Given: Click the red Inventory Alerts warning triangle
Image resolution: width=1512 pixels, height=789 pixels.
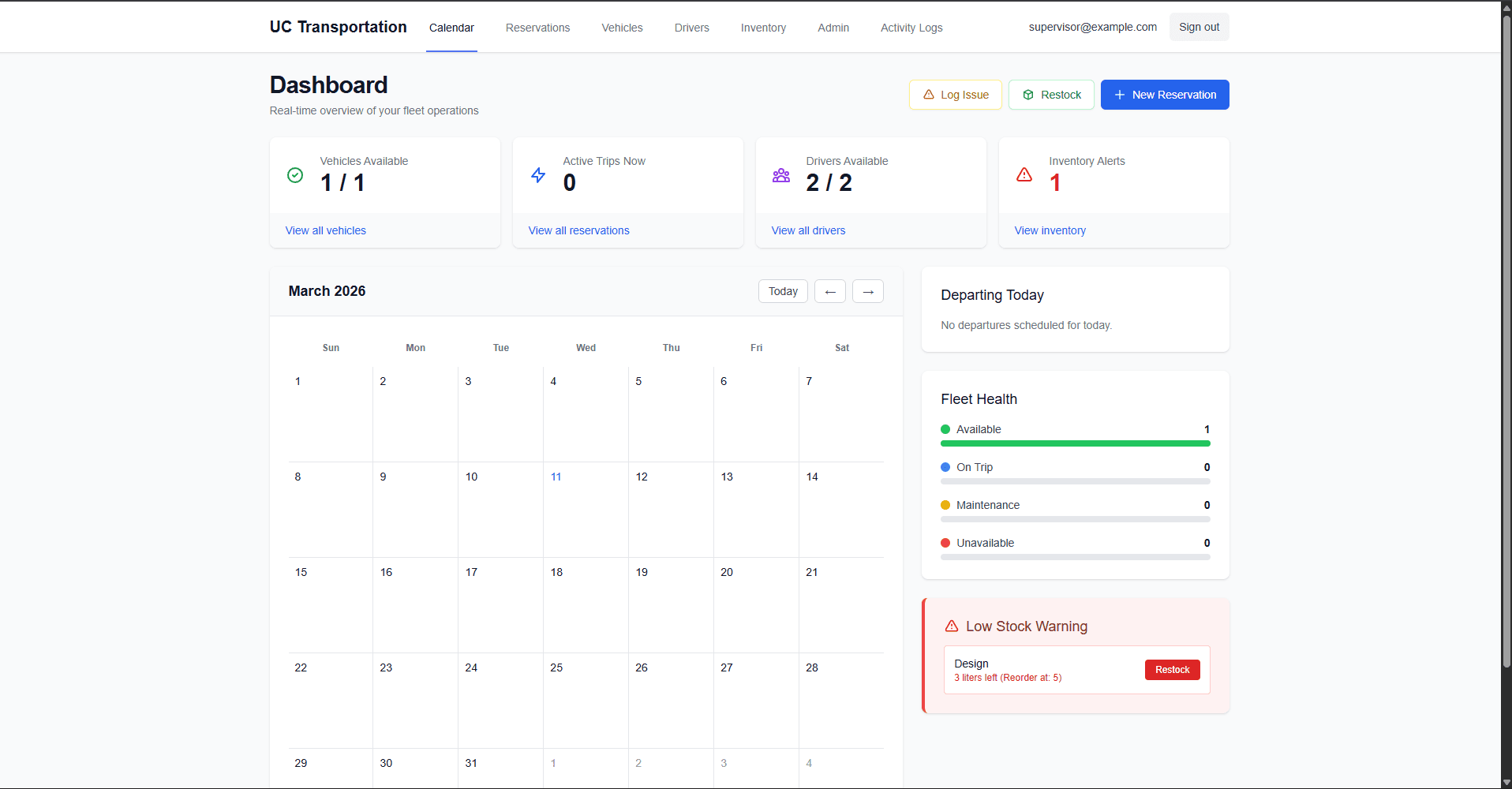Looking at the screenshot, I should (x=1024, y=175).
